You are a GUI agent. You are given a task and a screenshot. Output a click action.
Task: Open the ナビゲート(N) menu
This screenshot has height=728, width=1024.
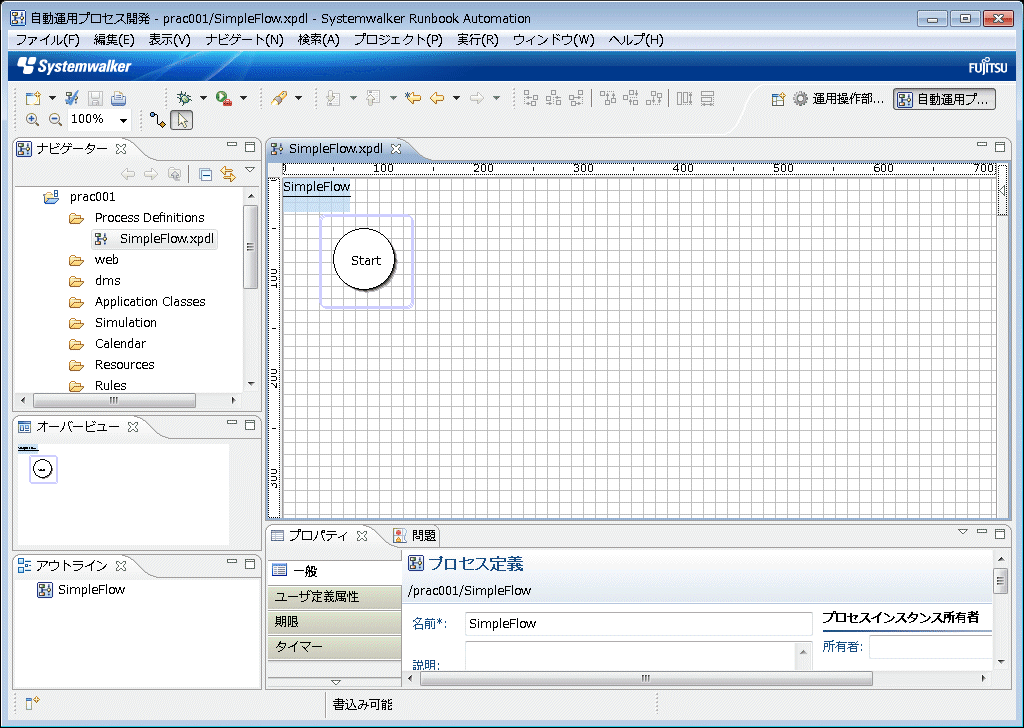[244, 40]
